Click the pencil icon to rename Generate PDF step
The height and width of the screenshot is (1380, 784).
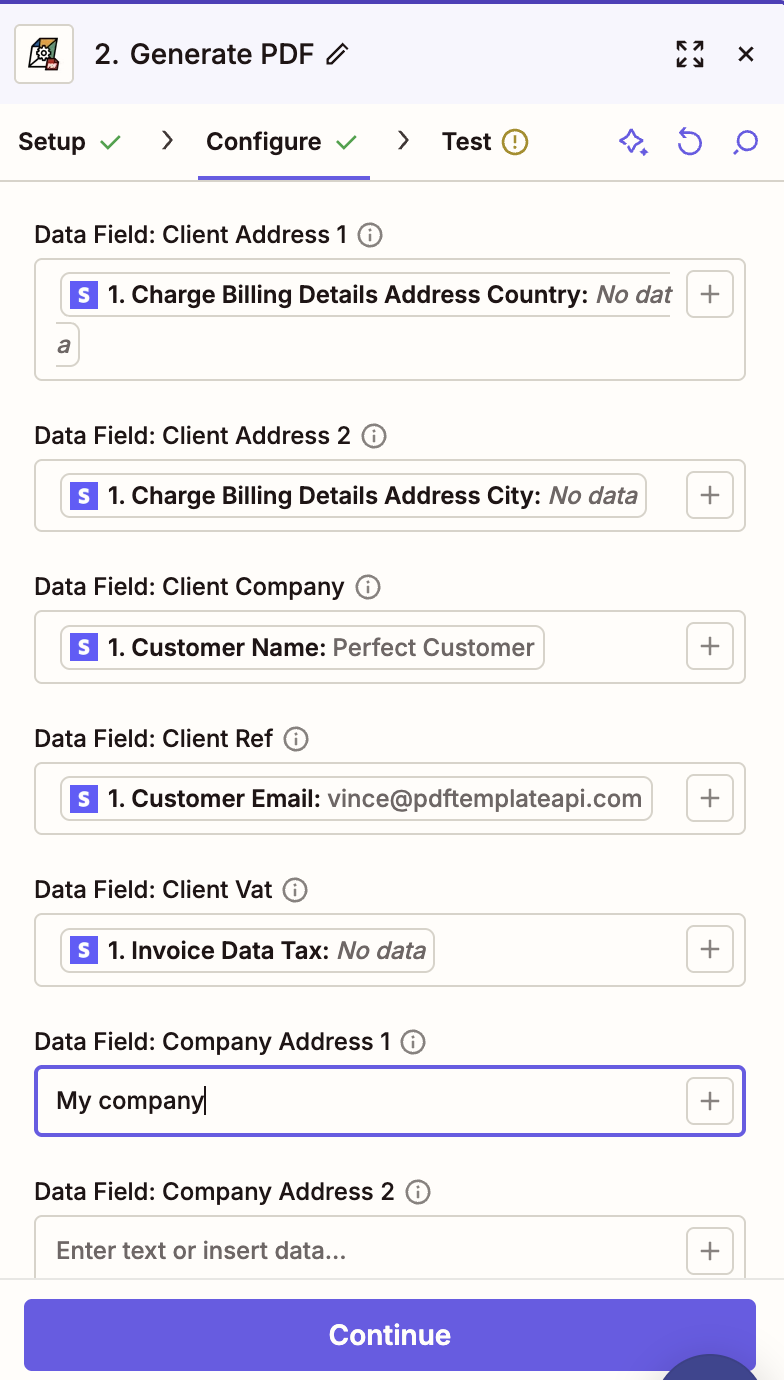334,55
